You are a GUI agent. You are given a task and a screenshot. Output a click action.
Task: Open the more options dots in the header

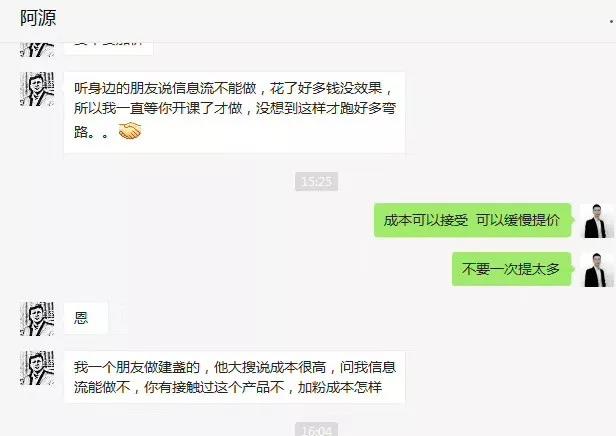point(612,21)
